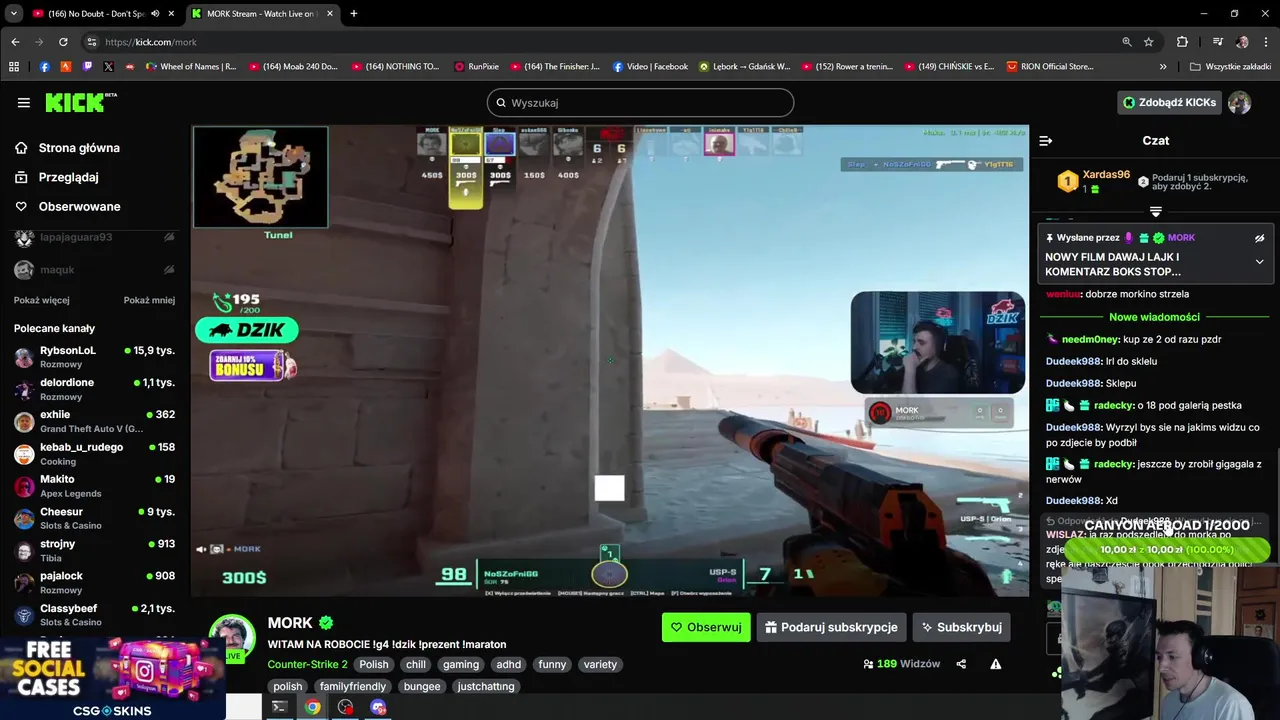Open the strojny Tibia channel

94,550
